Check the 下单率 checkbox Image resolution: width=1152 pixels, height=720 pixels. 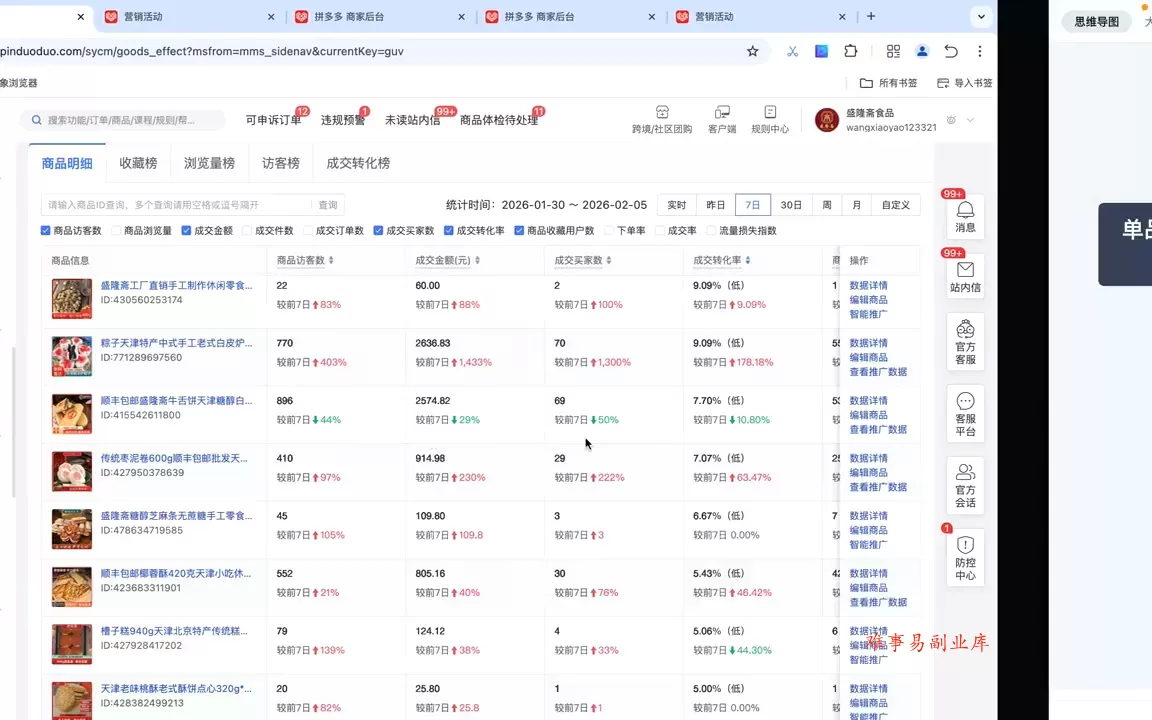pos(609,231)
